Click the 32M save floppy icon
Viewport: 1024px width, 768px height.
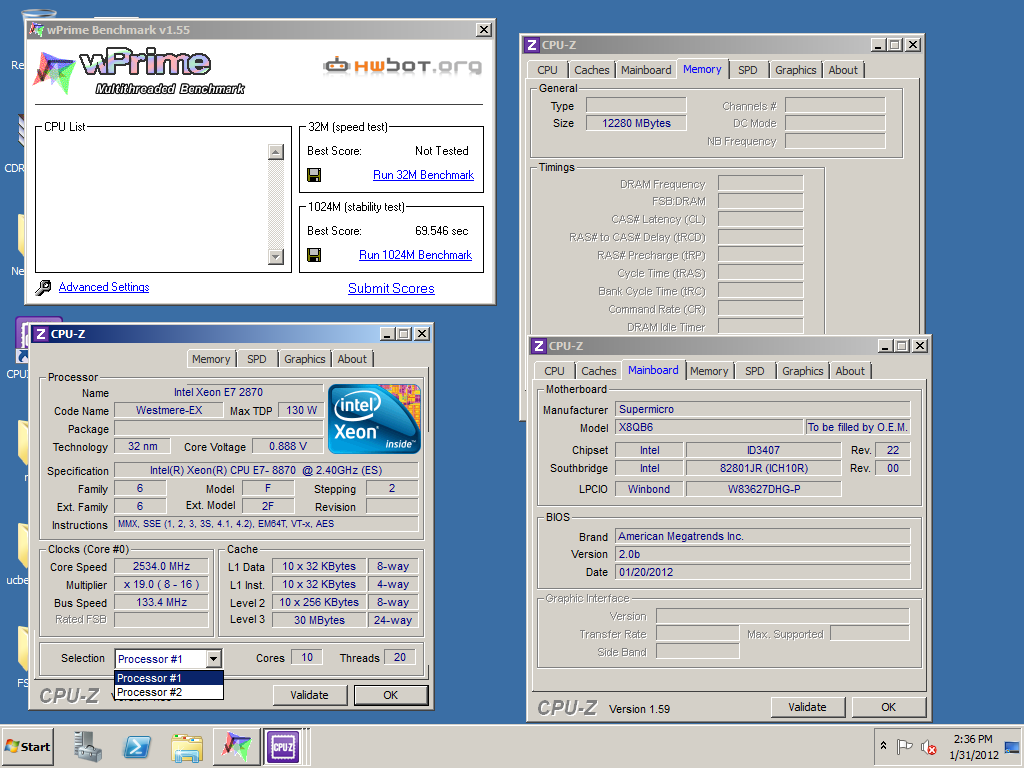[314, 175]
